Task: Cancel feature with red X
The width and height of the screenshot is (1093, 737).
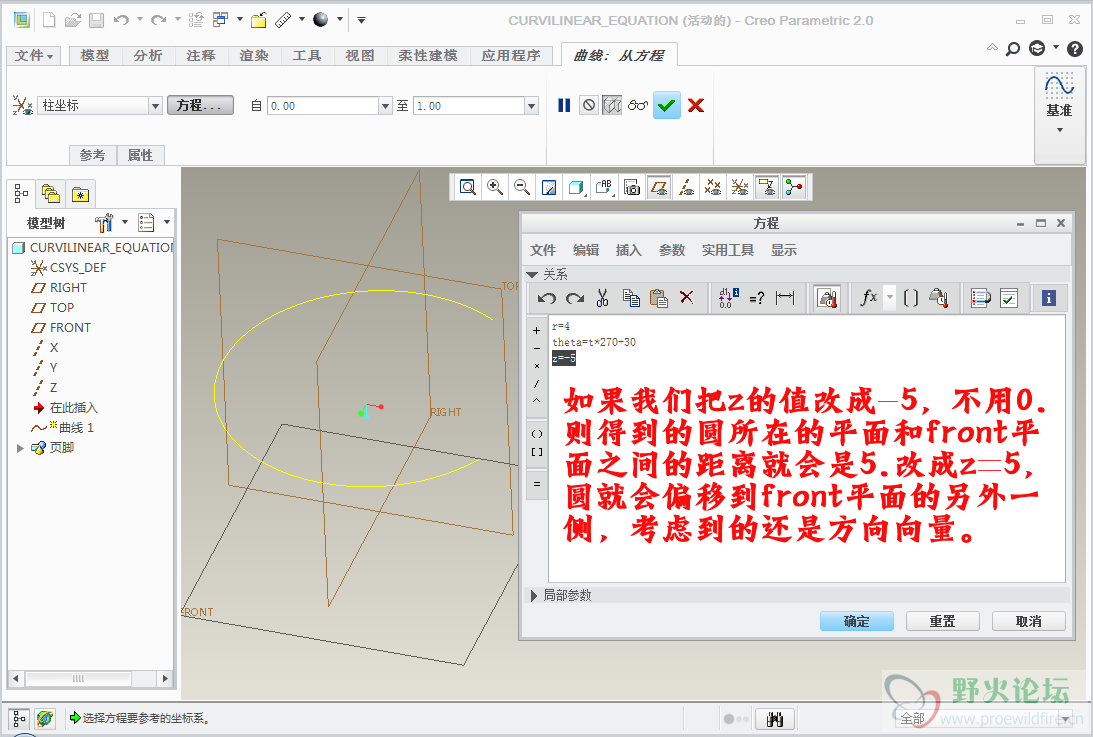Action: click(696, 105)
